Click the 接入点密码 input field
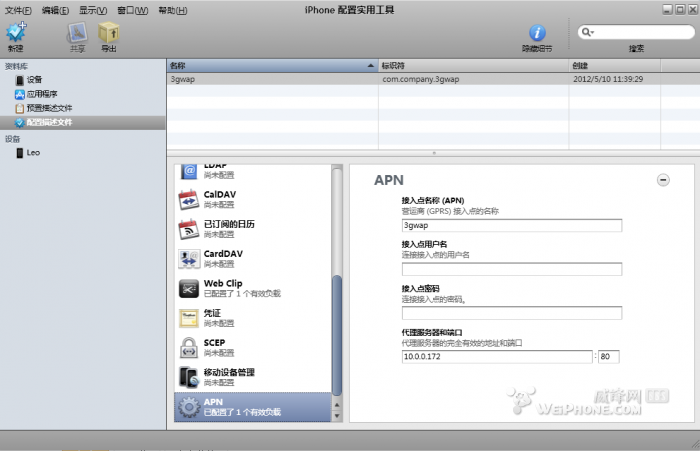This screenshot has height=451, width=700. pos(512,313)
